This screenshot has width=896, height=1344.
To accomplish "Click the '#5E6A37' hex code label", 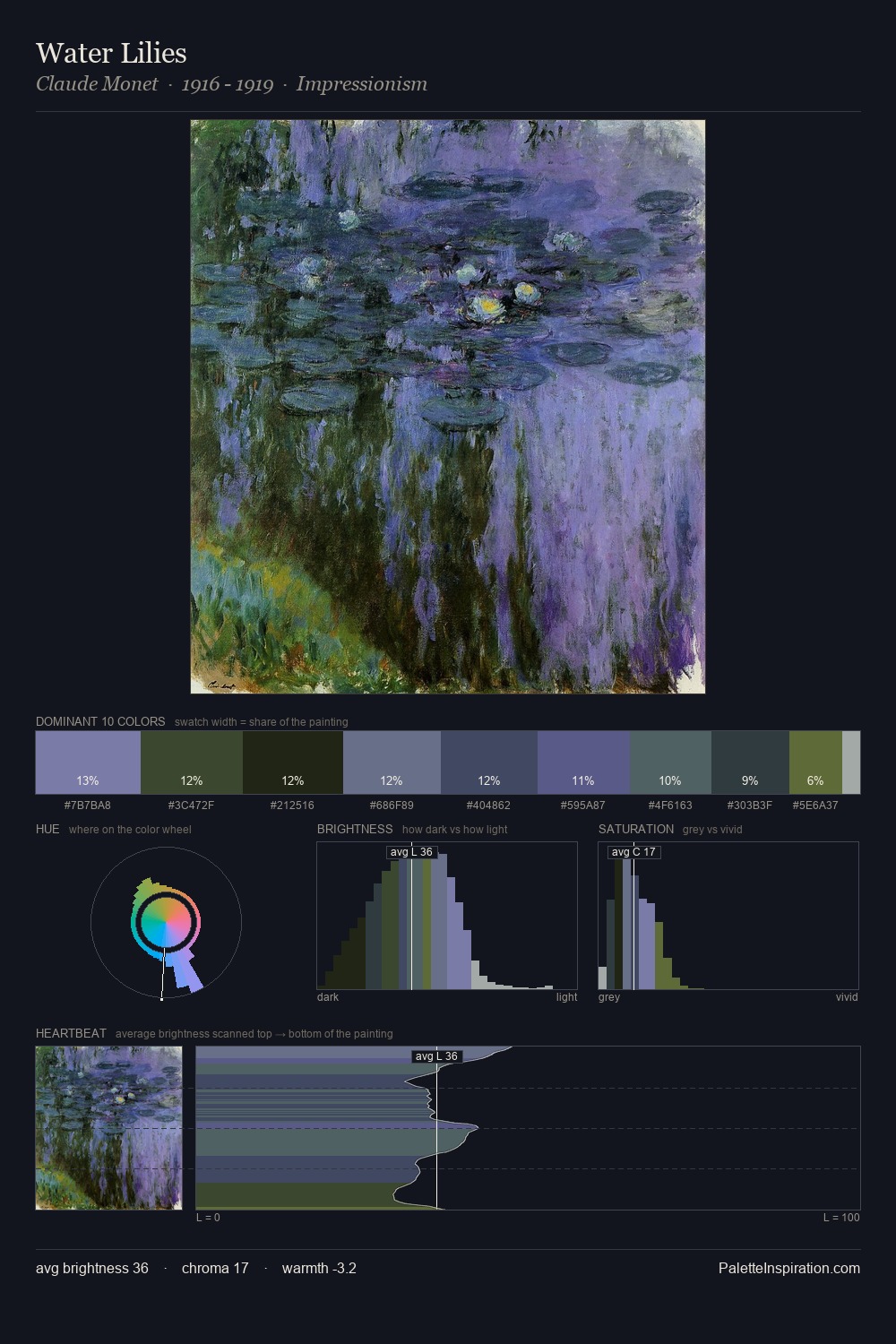I will pyautogui.click(x=815, y=806).
